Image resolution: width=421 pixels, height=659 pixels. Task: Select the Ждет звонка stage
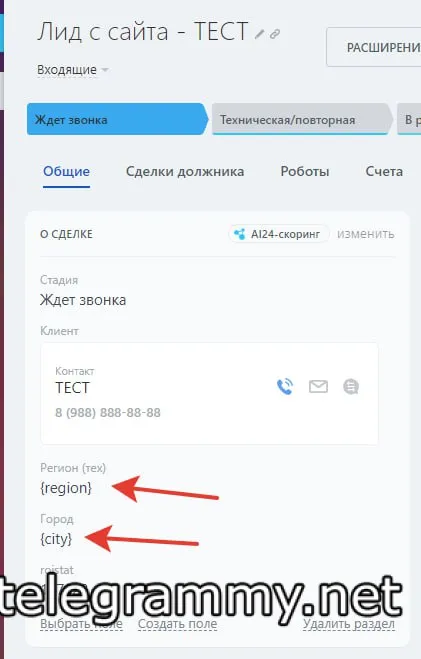[117, 119]
